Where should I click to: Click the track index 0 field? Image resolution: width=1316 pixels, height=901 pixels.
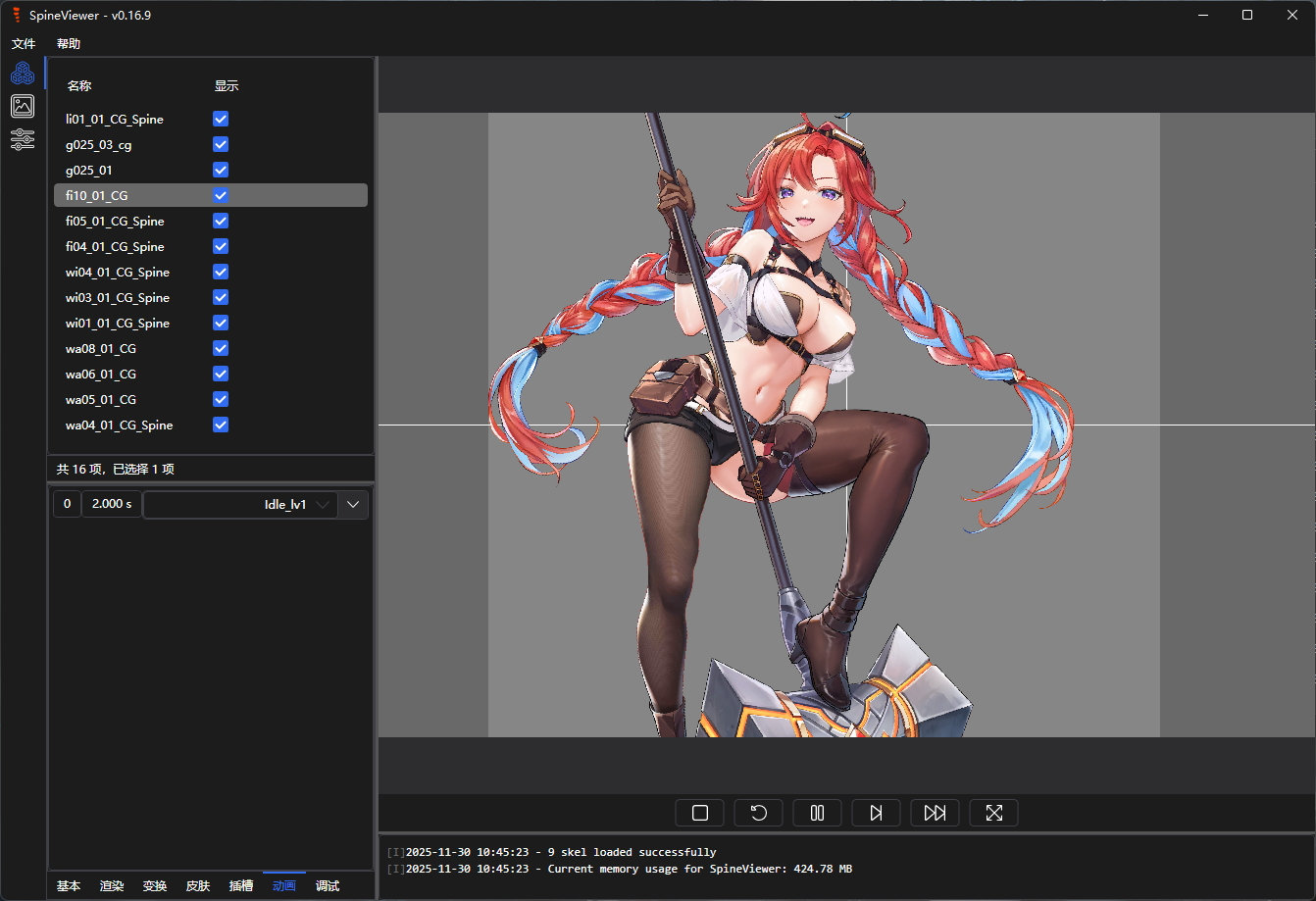click(67, 504)
